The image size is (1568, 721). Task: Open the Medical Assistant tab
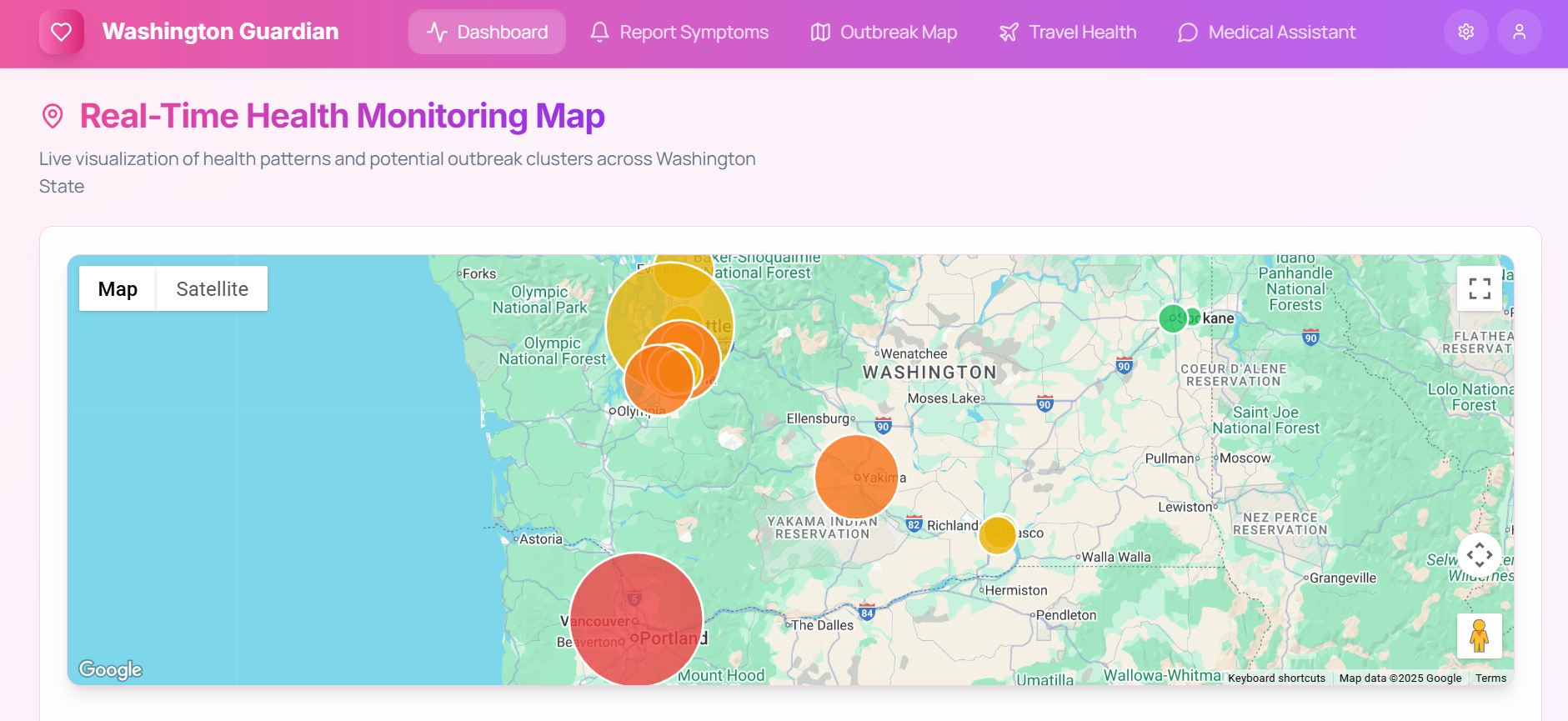[1266, 32]
